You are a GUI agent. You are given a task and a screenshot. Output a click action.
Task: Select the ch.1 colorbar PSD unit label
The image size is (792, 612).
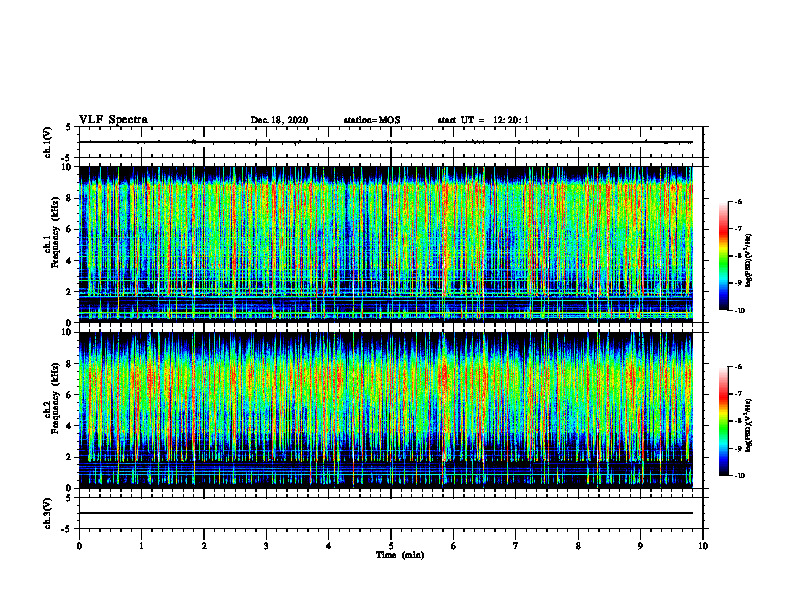[x=749, y=261]
